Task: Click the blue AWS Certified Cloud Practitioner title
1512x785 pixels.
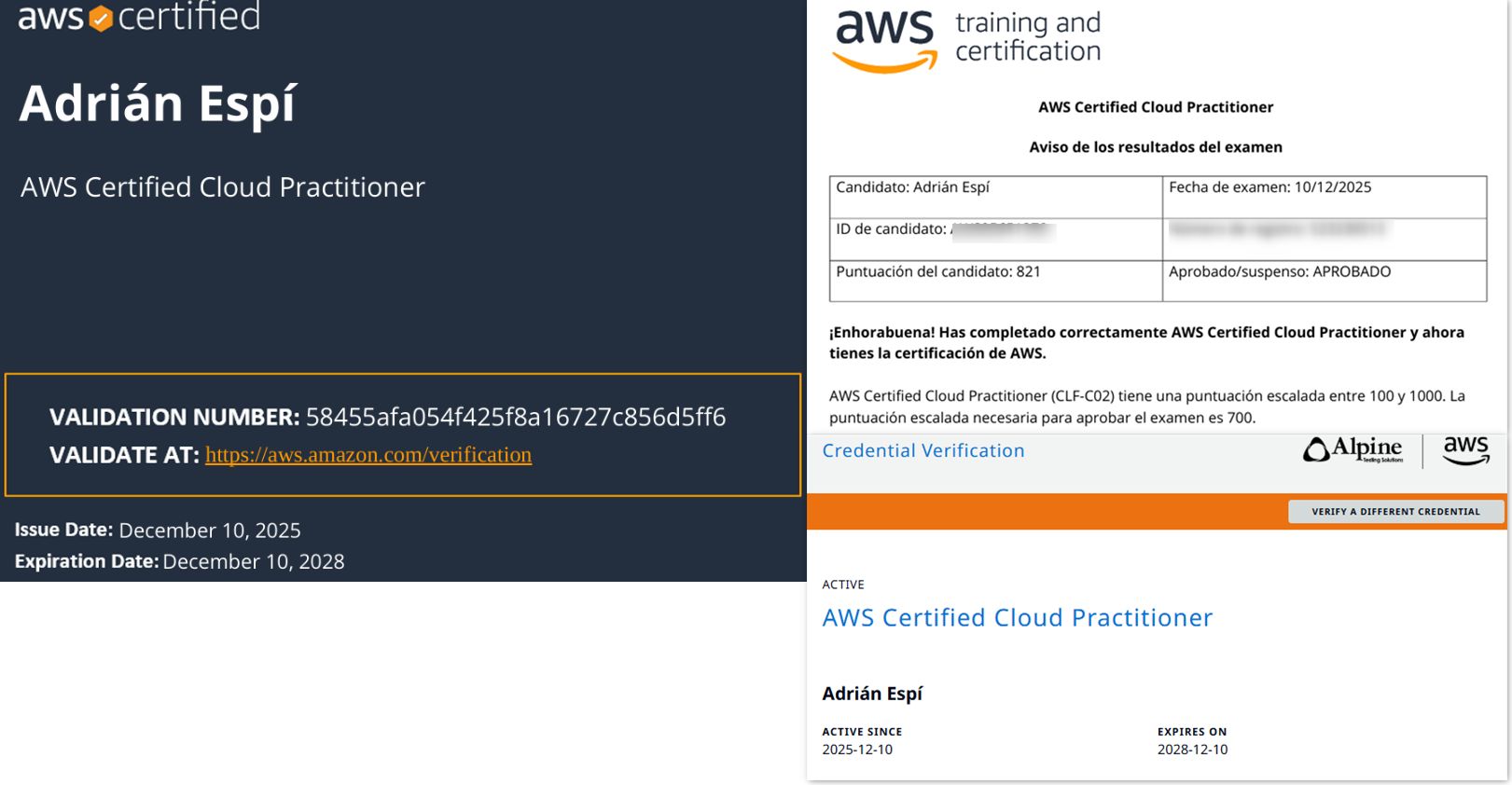Action: click(x=1017, y=618)
